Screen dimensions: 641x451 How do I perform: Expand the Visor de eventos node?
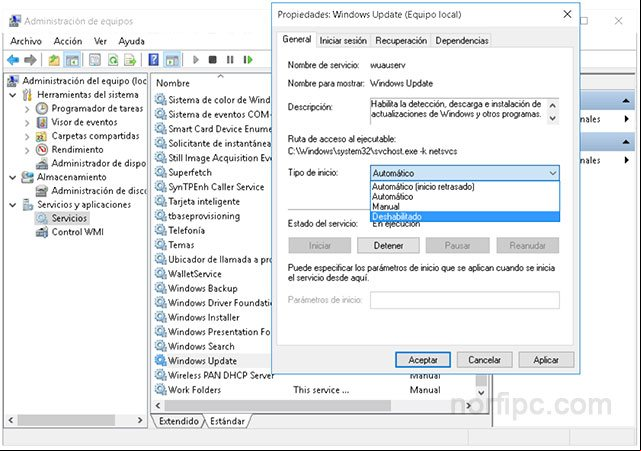[x=27, y=123]
